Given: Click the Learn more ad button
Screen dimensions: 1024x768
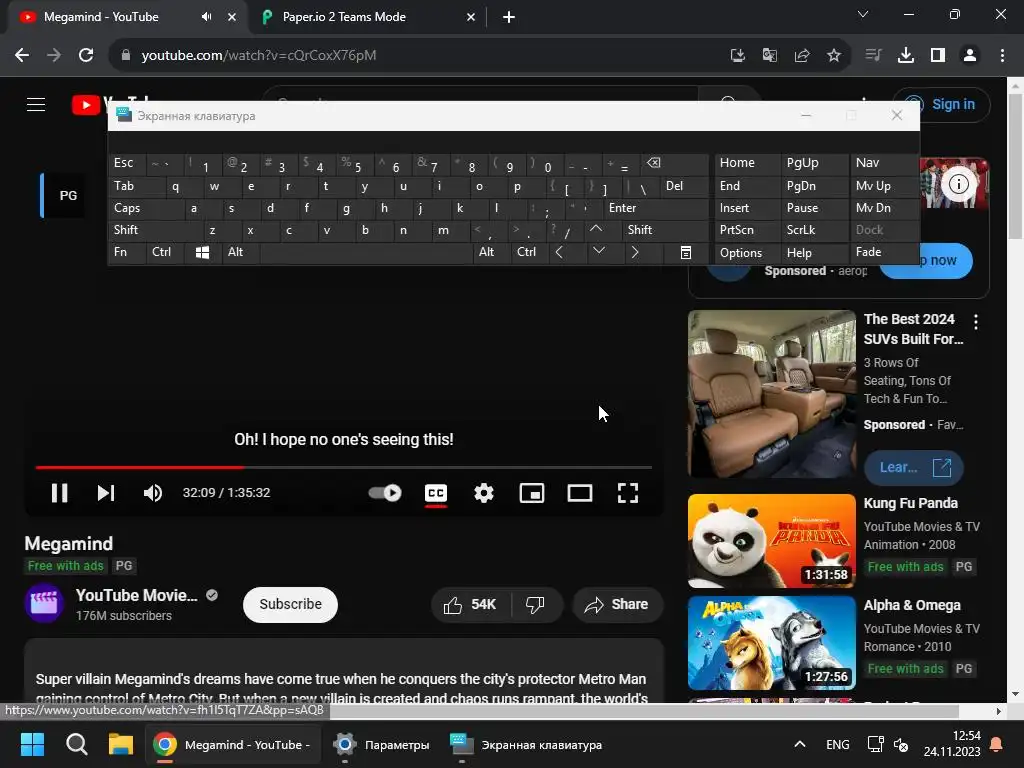Looking at the screenshot, I should coord(913,468).
